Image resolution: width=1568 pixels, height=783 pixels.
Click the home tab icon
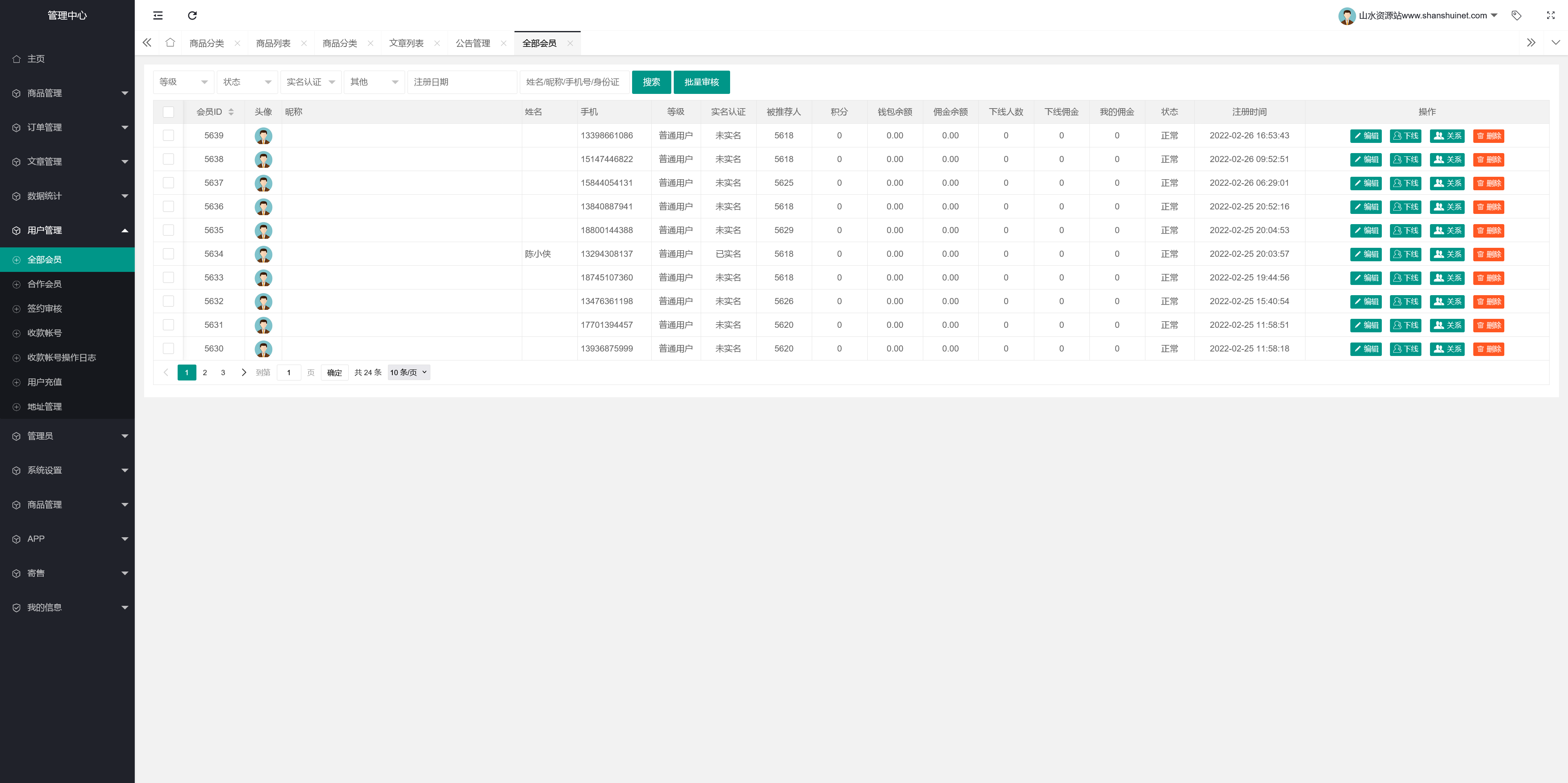pyautogui.click(x=170, y=42)
